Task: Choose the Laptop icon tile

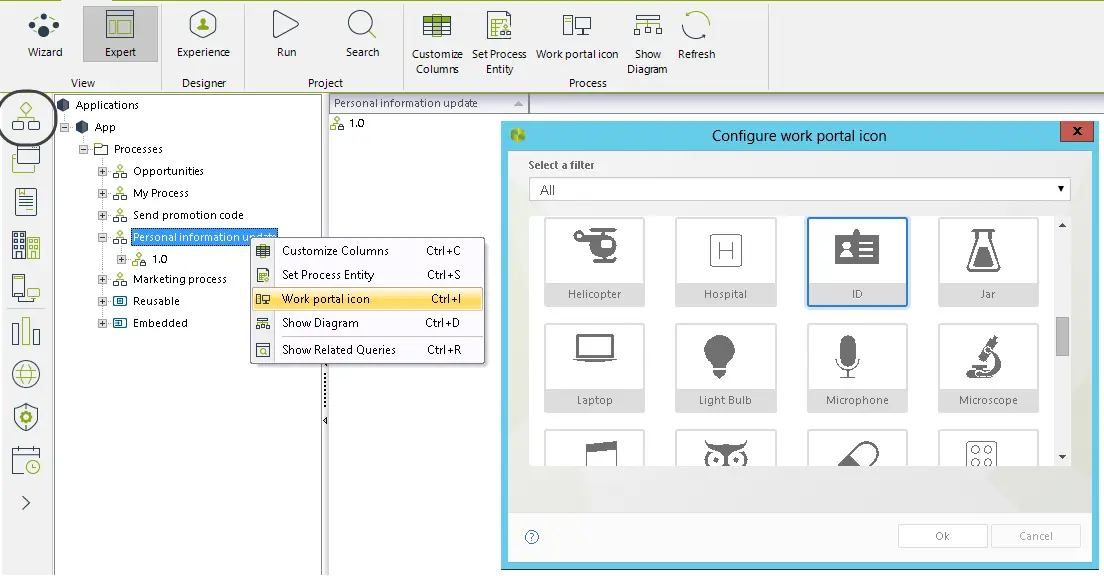Action: coord(594,368)
